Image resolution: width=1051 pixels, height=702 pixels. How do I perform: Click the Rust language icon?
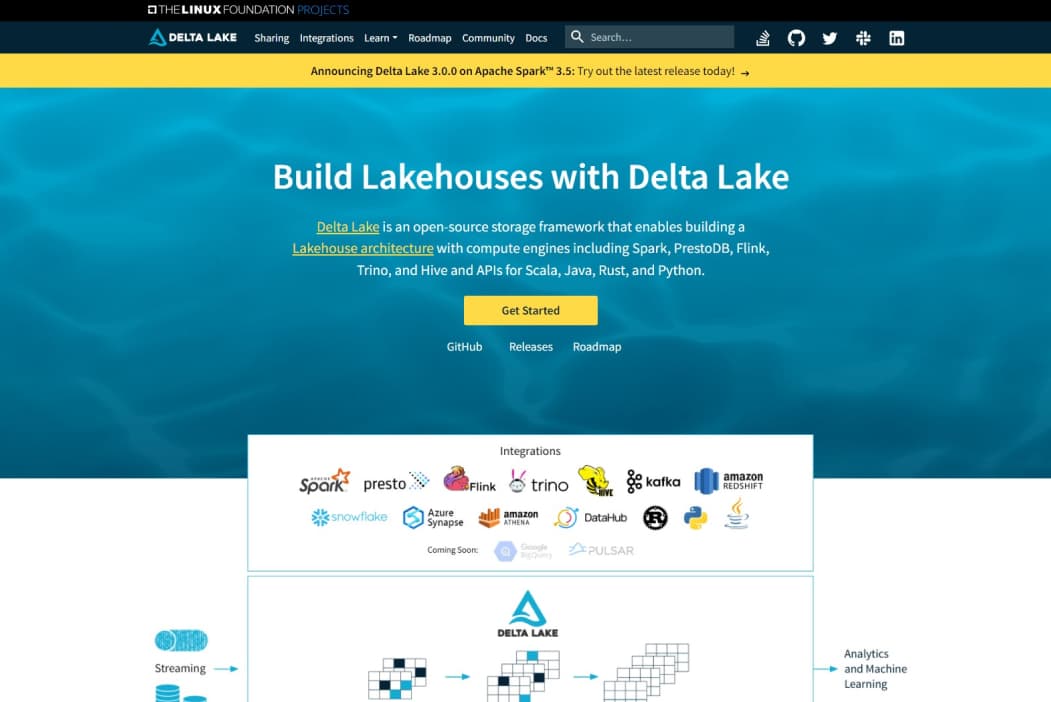[655, 517]
